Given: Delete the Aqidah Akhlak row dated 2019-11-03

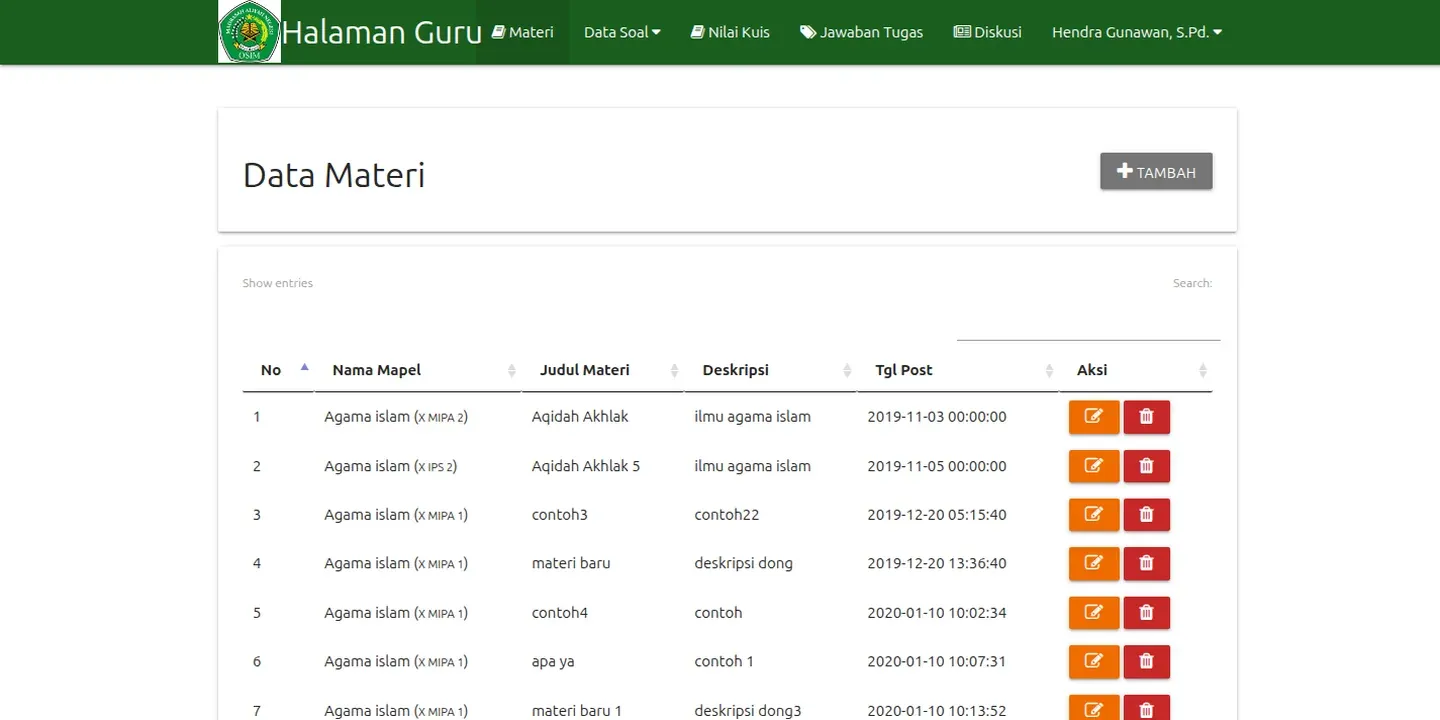Looking at the screenshot, I should coord(1147,417).
